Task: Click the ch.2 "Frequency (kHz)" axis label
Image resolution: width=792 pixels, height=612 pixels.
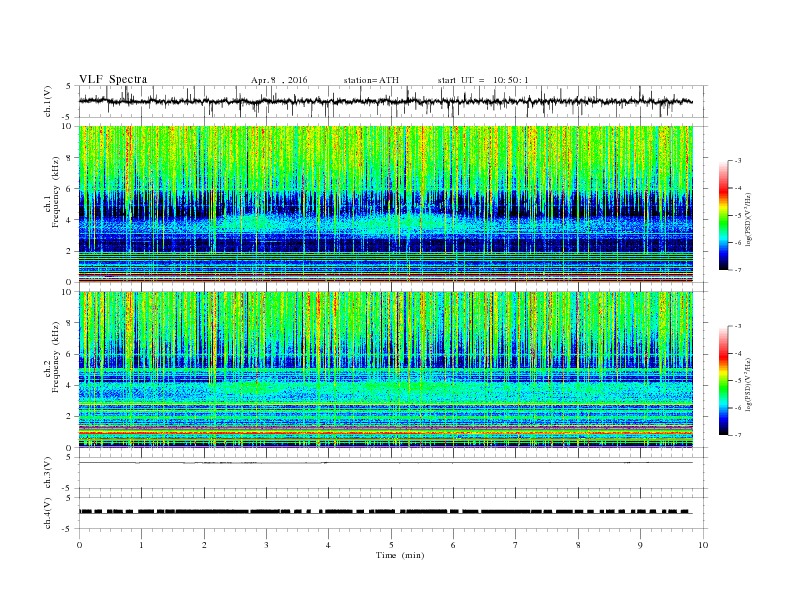Action: (56, 356)
